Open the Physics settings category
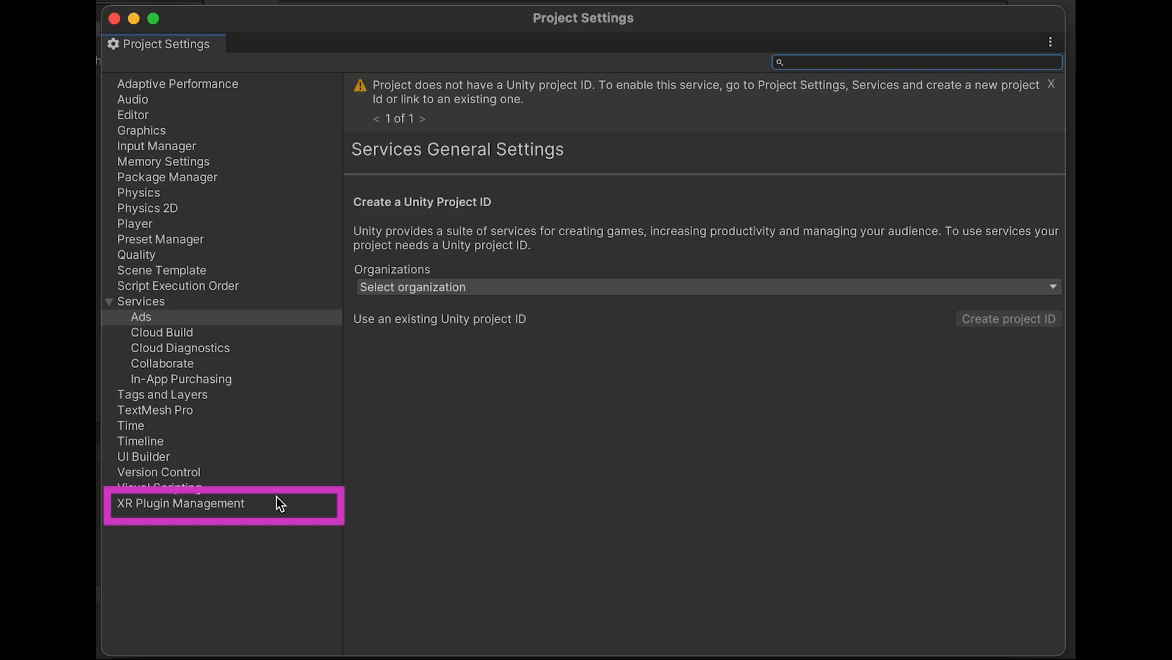Viewport: 1172px width, 660px height. coord(138,193)
